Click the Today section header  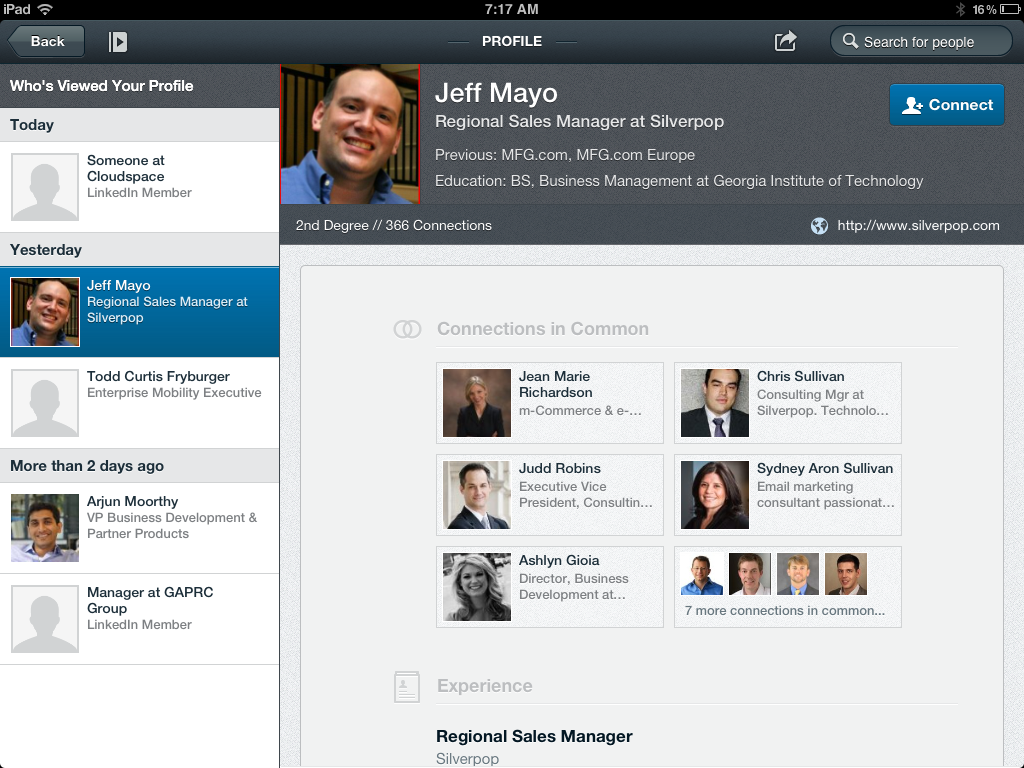(x=140, y=125)
